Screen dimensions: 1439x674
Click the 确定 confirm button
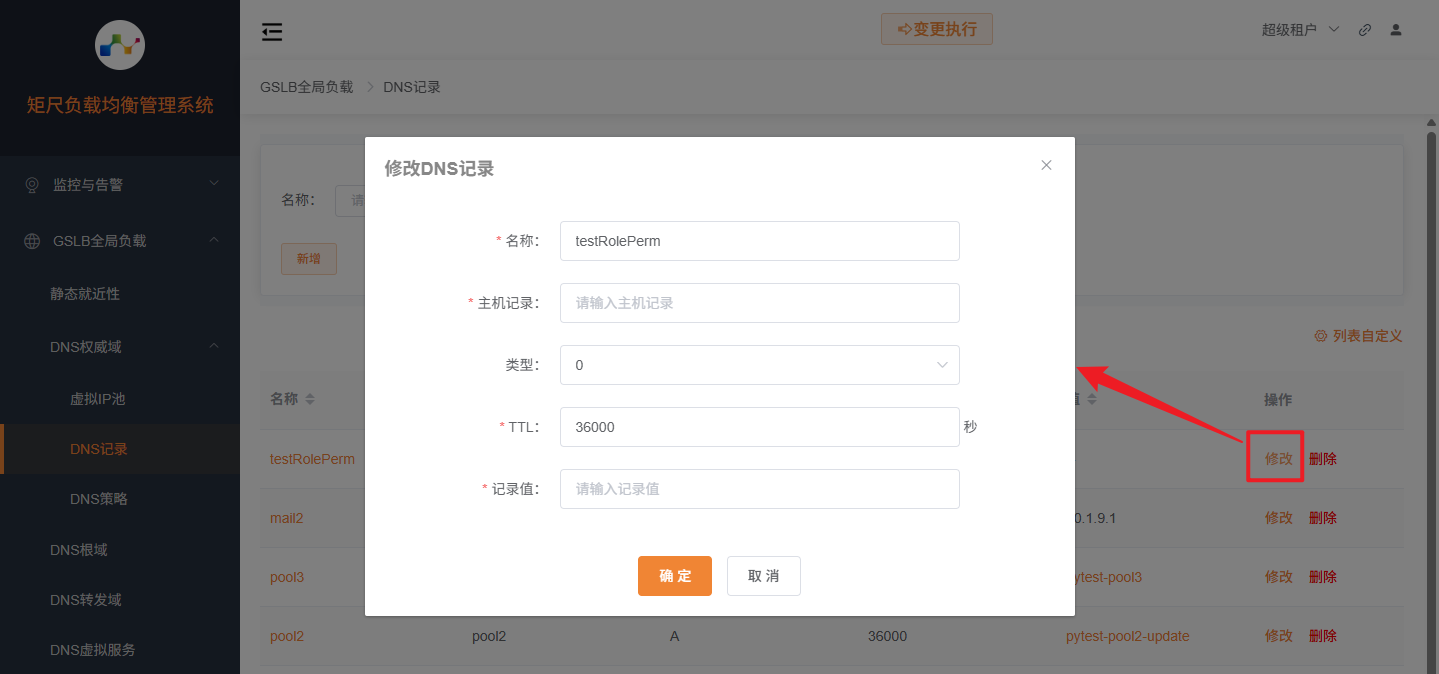(x=674, y=576)
